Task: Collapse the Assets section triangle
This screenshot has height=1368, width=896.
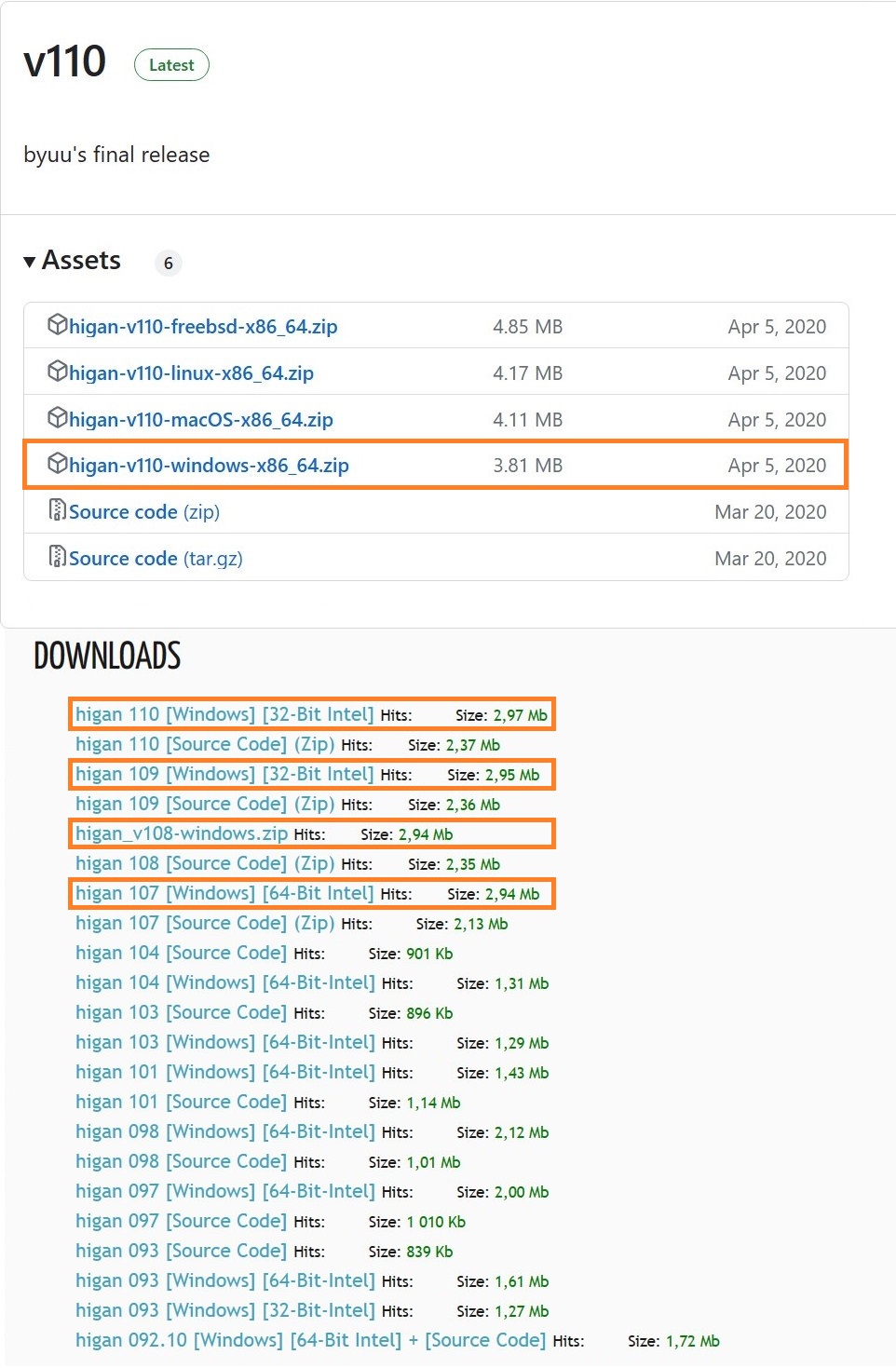Action: 30,262
